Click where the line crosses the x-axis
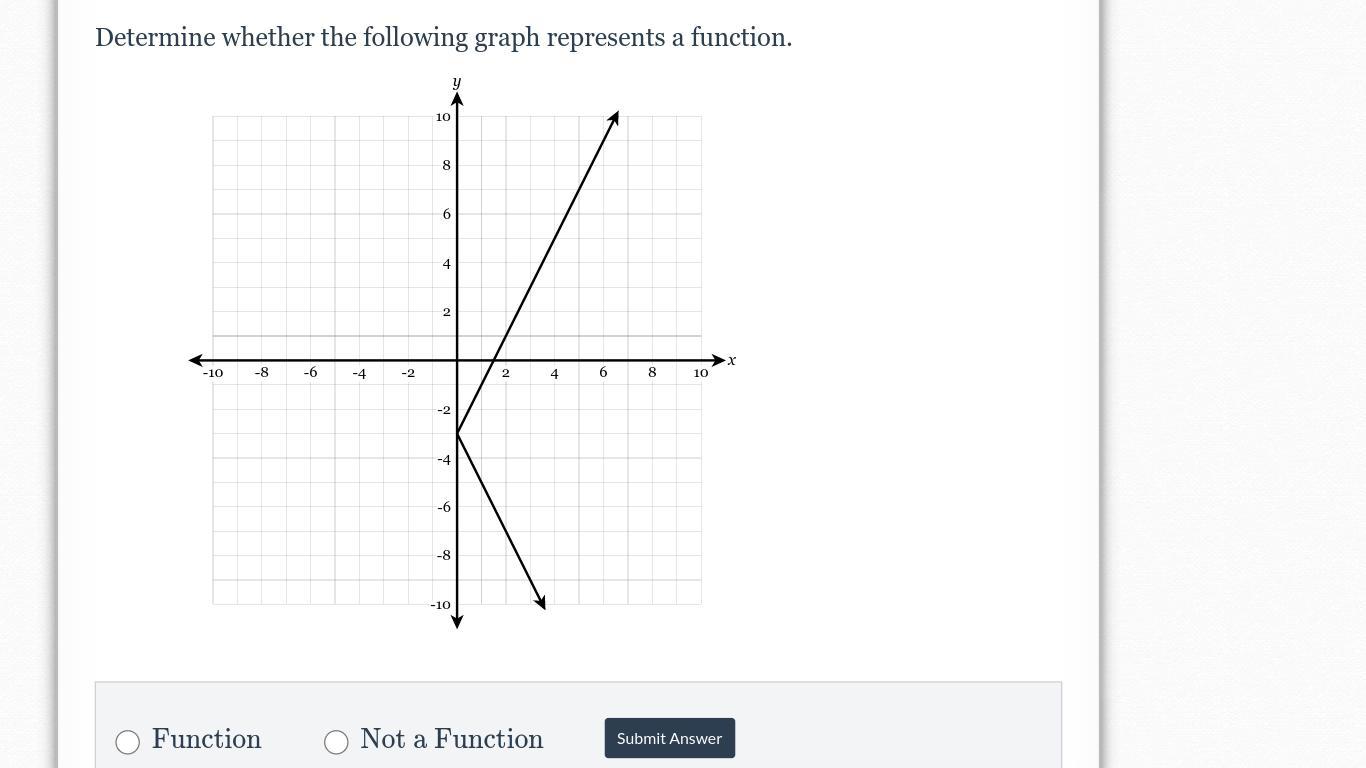 (494, 360)
